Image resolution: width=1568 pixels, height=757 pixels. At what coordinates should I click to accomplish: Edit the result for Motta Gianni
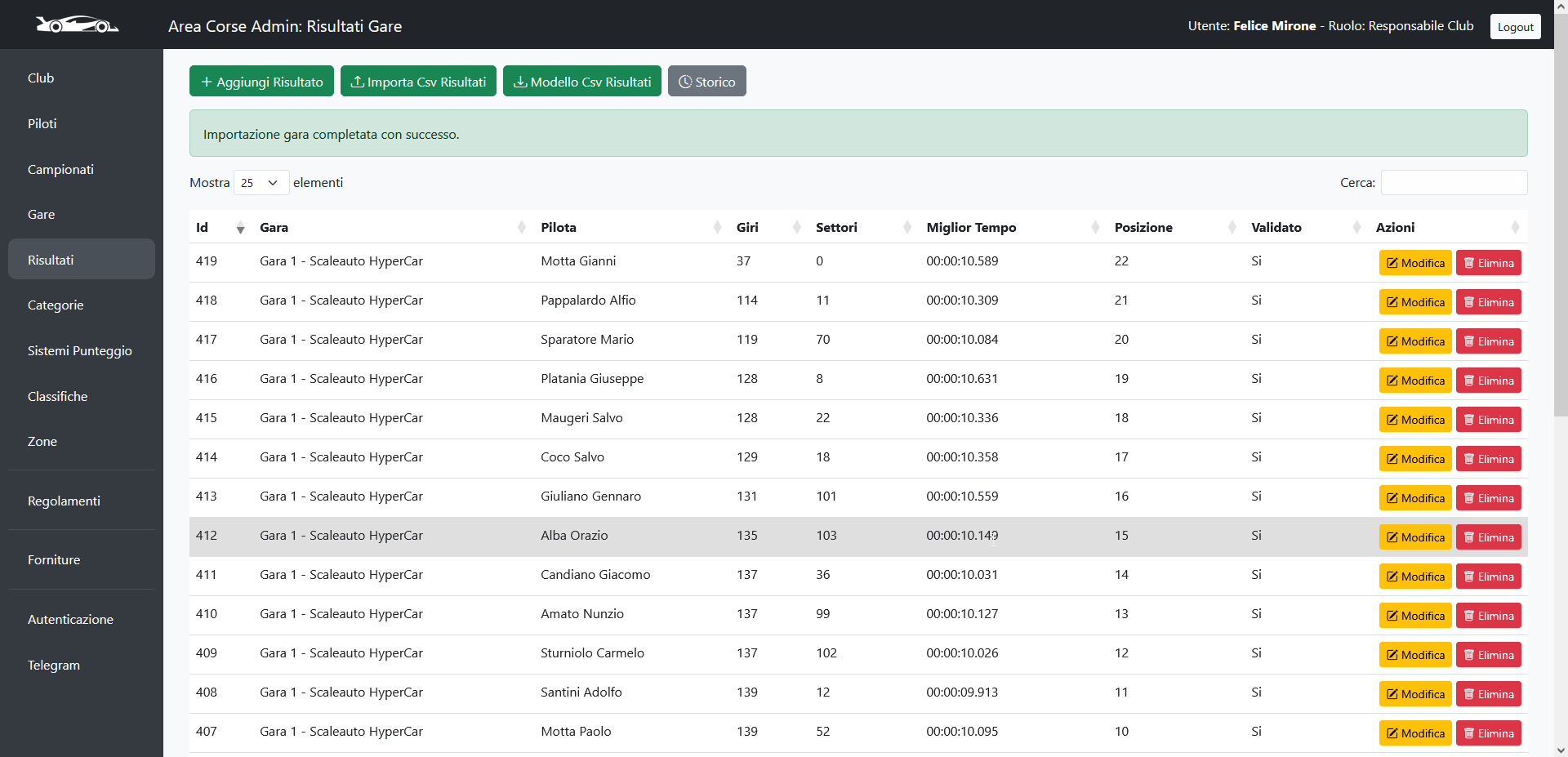point(1414,263)
